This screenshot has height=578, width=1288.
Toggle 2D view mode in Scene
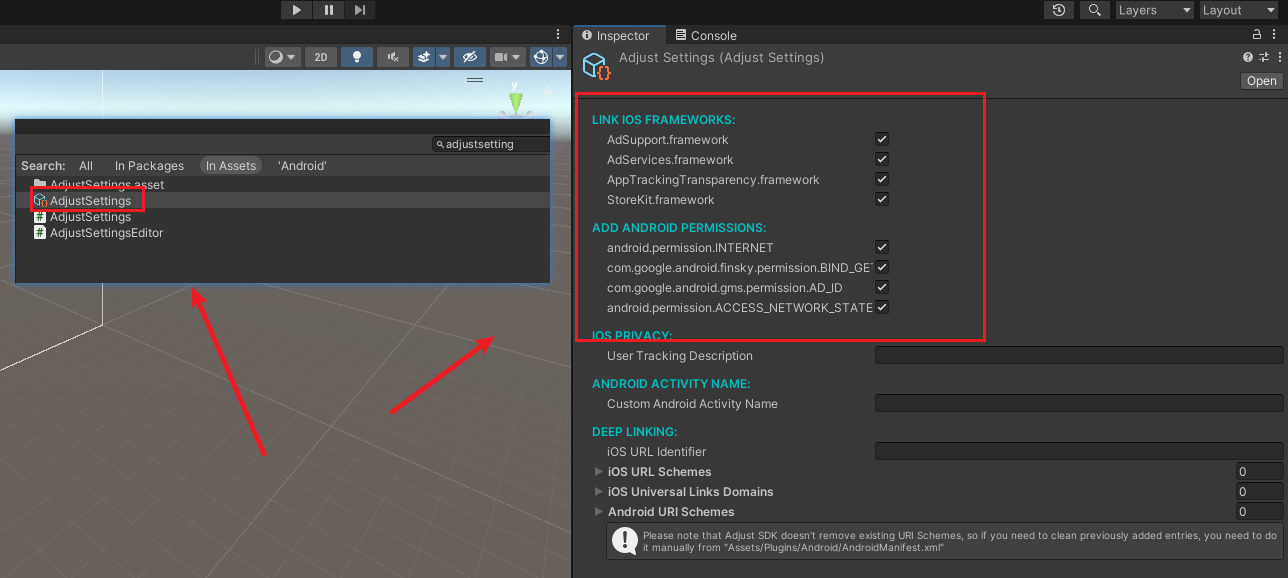point(321,57)
